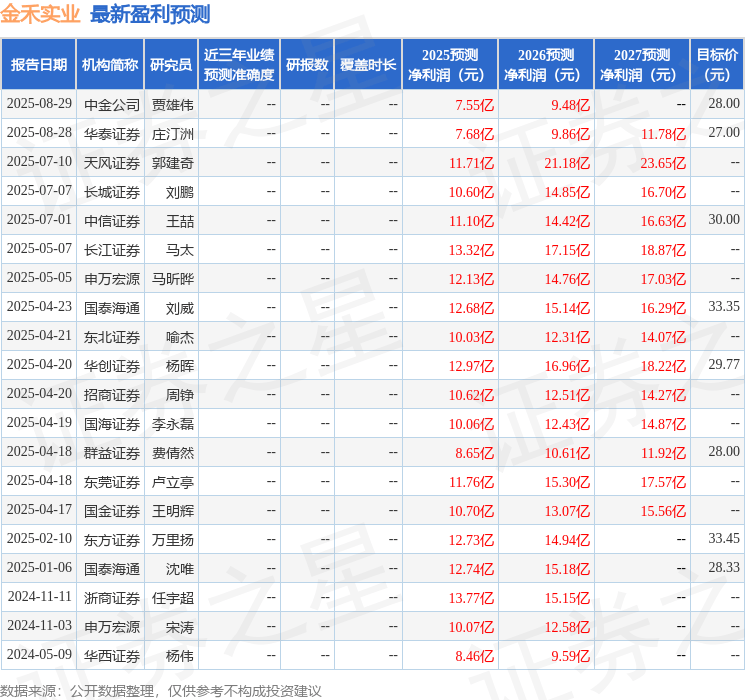Click the 华泰证券 institution name
This screenshot has width=745, height=700.
[x=112, y=133]
